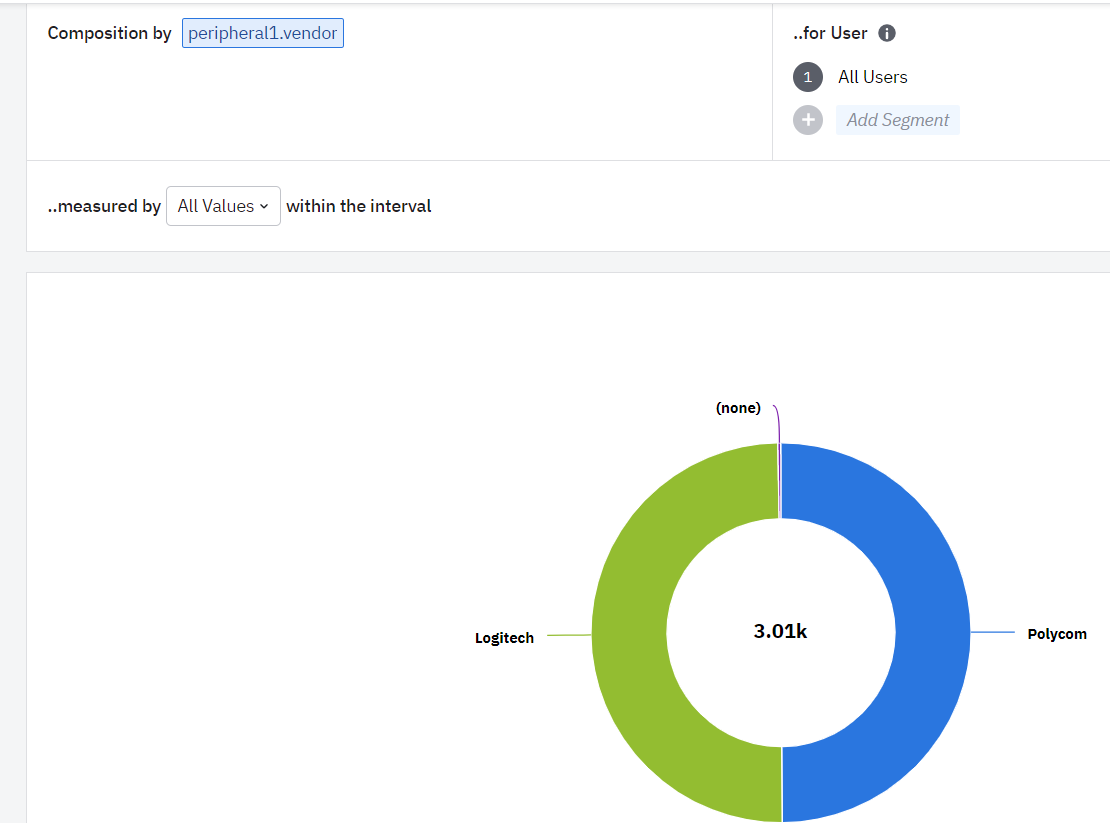Screen dimensions: 1110x823
Task: Click the ..for User heading
Action: coord(830,33)
